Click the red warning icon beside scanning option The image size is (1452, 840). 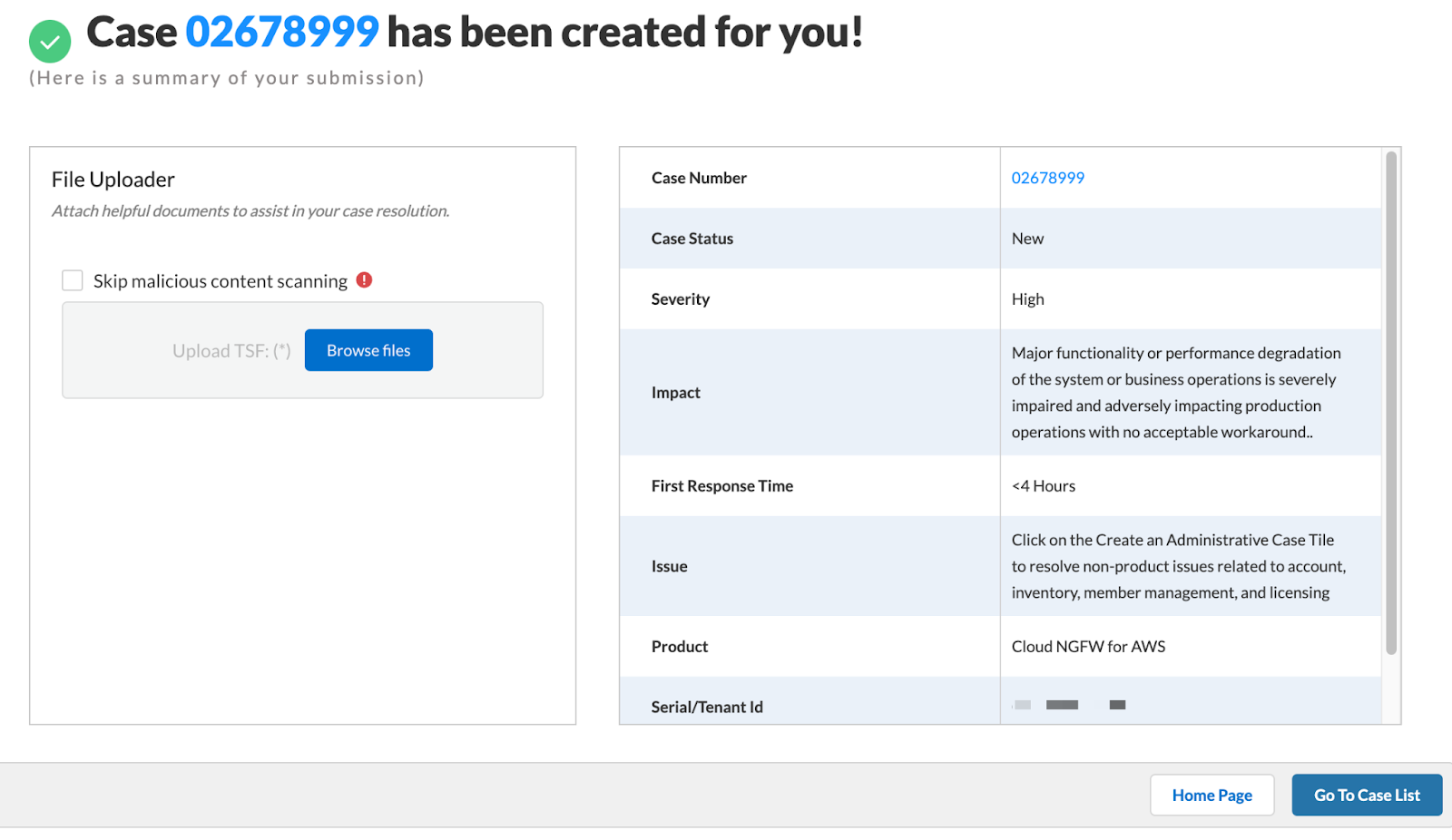point(364,280)
